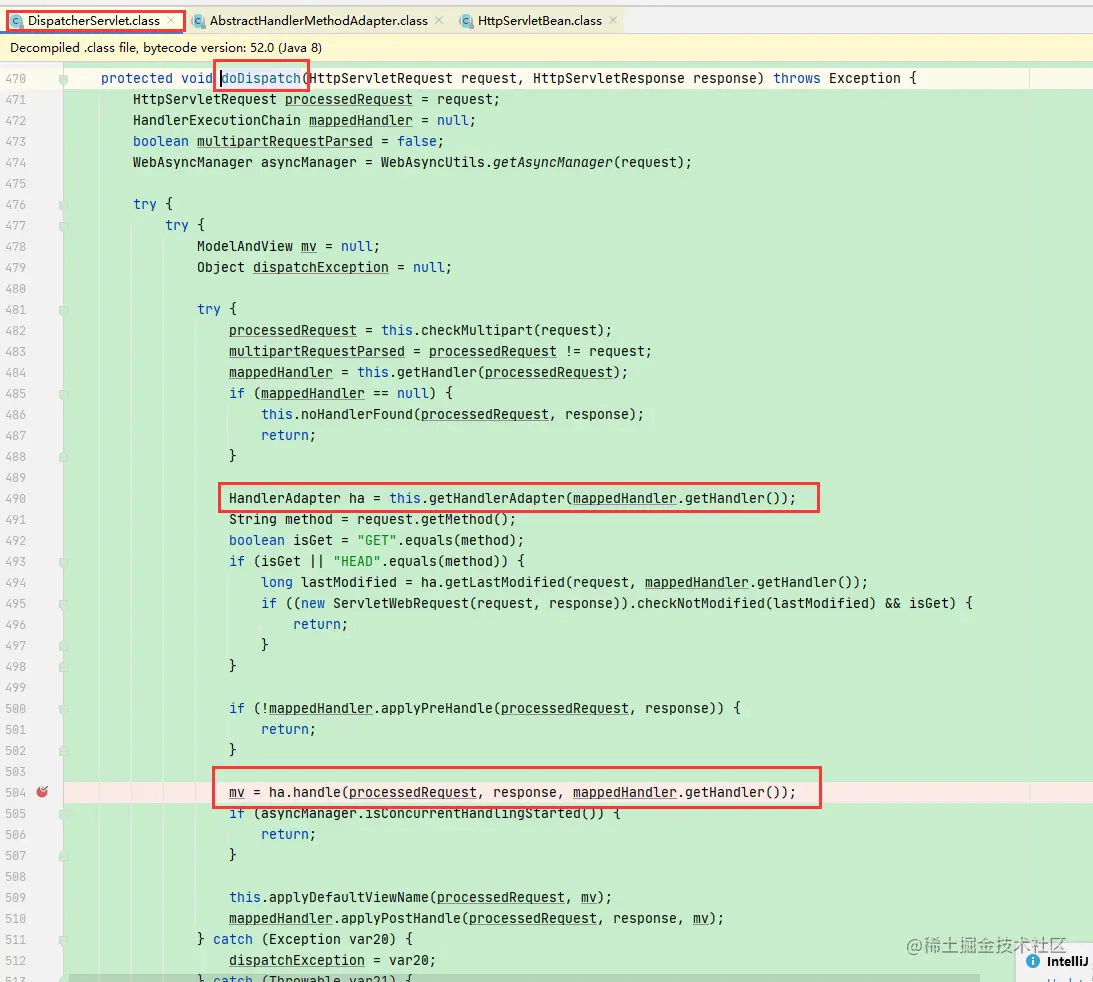Click ServletWebRequest on line 495
Image resolution: width=1093 pixels, height=982 pixels.
tap(401, 603)
